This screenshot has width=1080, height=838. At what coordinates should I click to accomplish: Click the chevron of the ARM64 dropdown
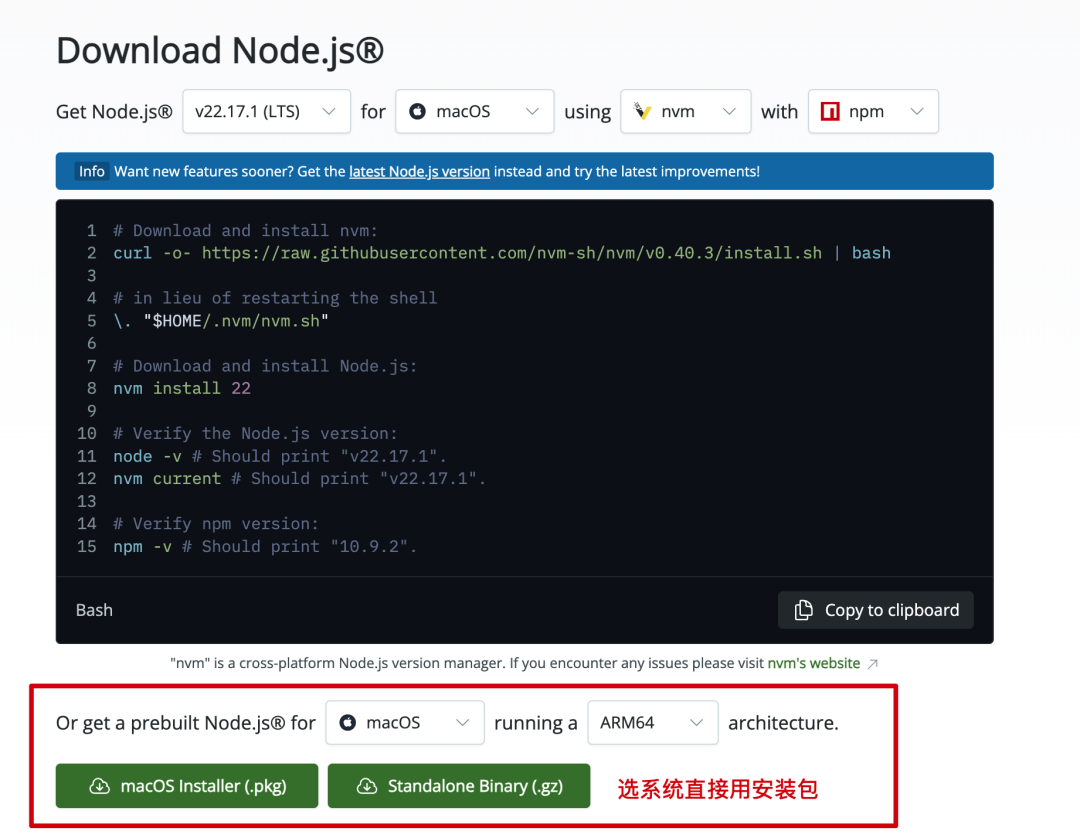(696, 722)
